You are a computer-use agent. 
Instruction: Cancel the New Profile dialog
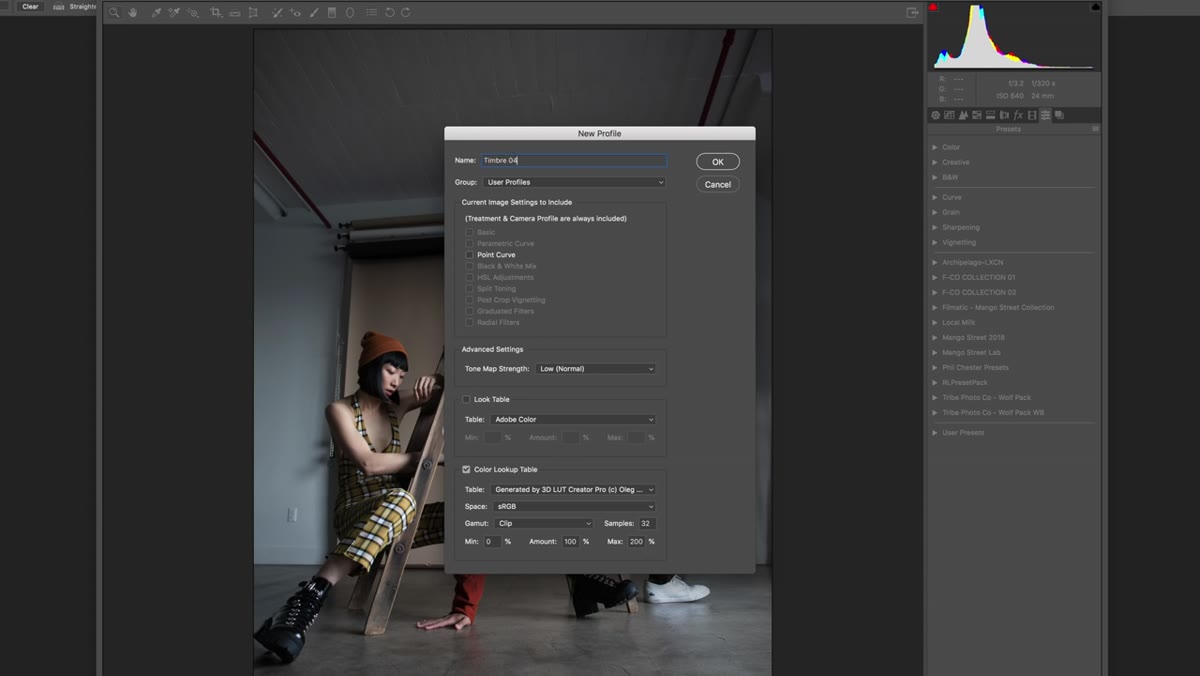(718, 184)
